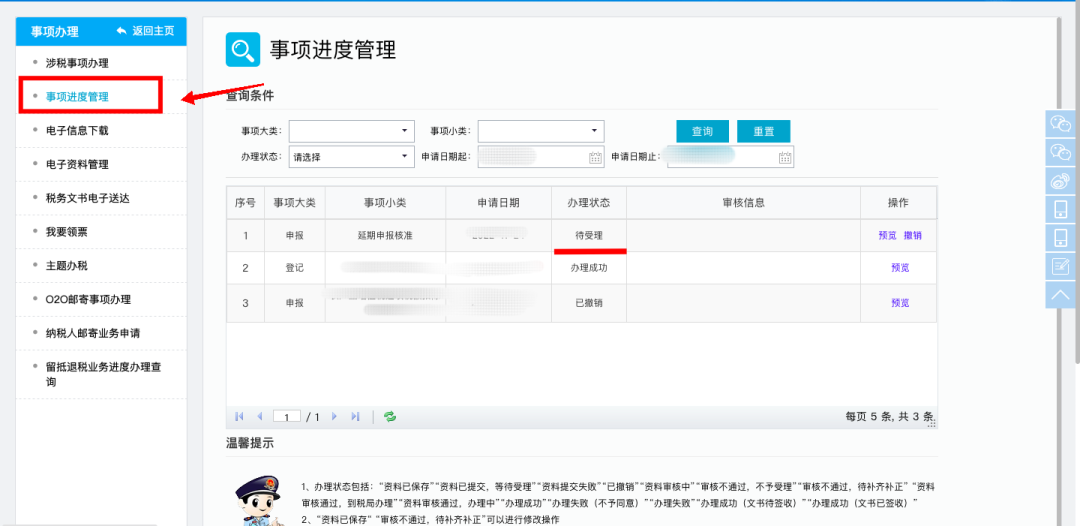Click the 查询 button
The height and width of the screenshot is (526, 1080).
702,132
